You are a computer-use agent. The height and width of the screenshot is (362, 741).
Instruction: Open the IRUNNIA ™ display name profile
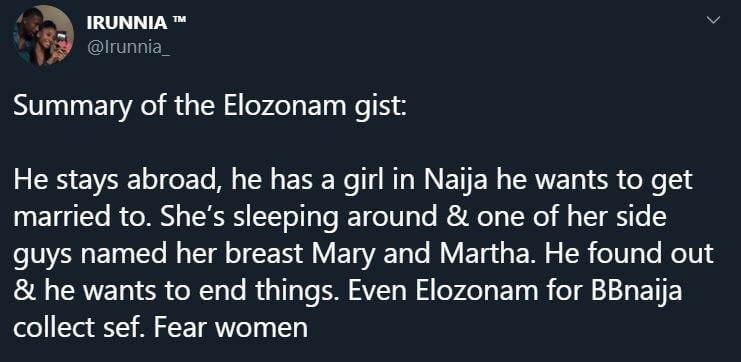pos(136,23)
